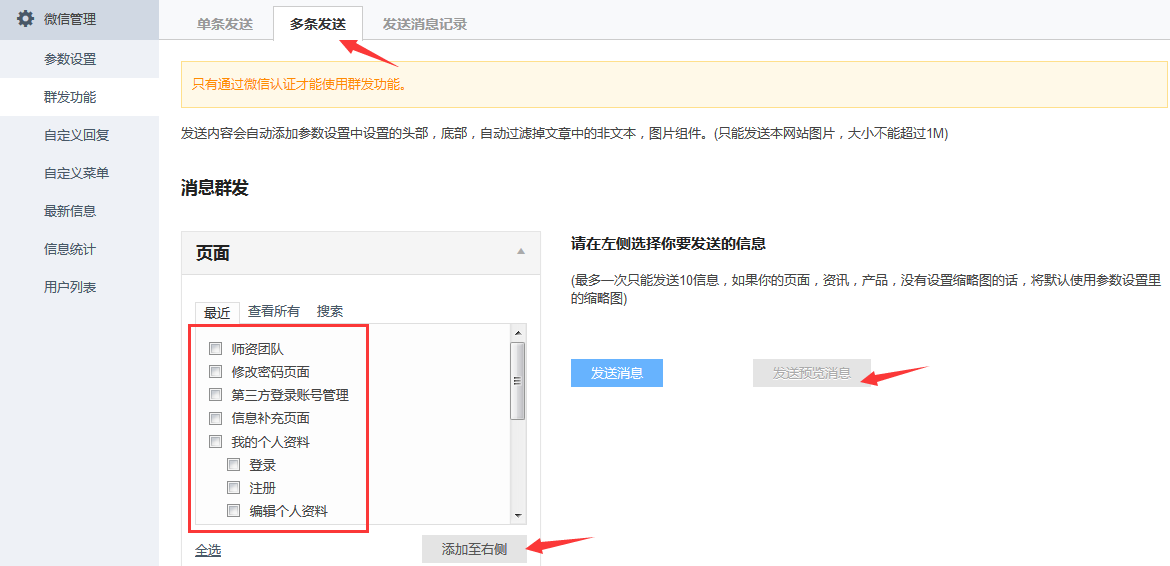
Task: Switch to the 发送消息记录 tab
Action: [x=425, y=24]
